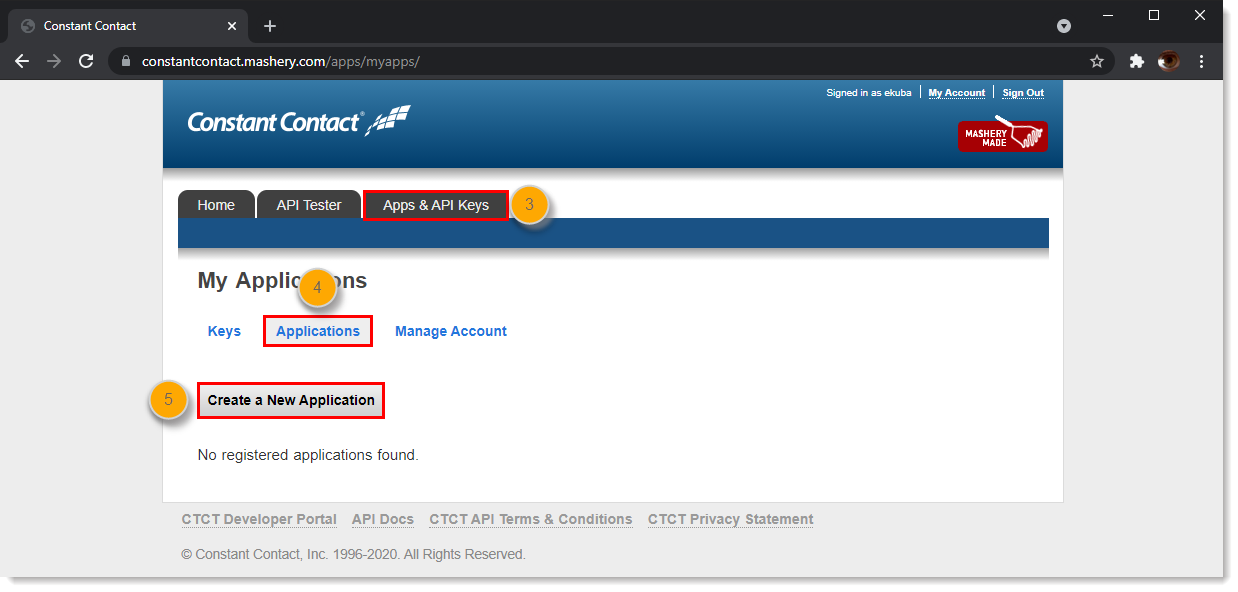Click the address bar URL field
The width and height of the screenshot is (1238, 592).
point(610,61)
